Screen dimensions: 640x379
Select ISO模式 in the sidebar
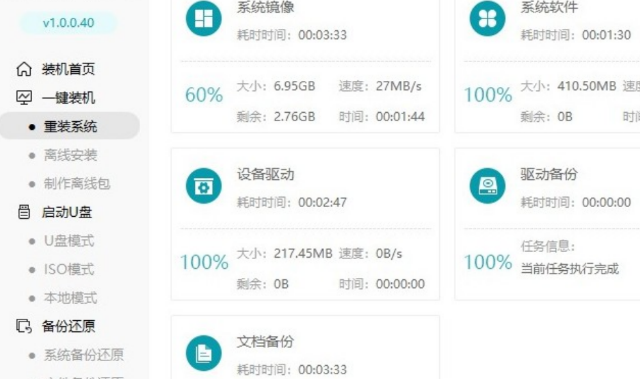click(x=69, y=269)
